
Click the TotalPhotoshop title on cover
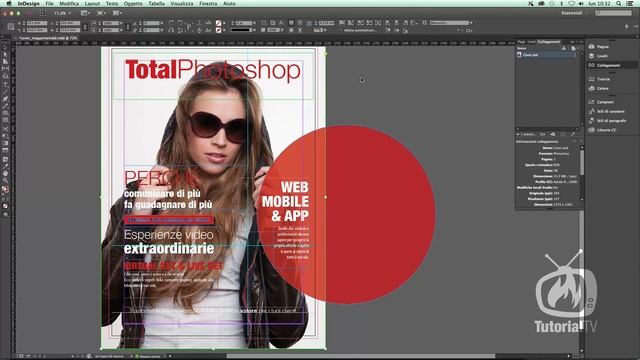[x=213, y=70]
